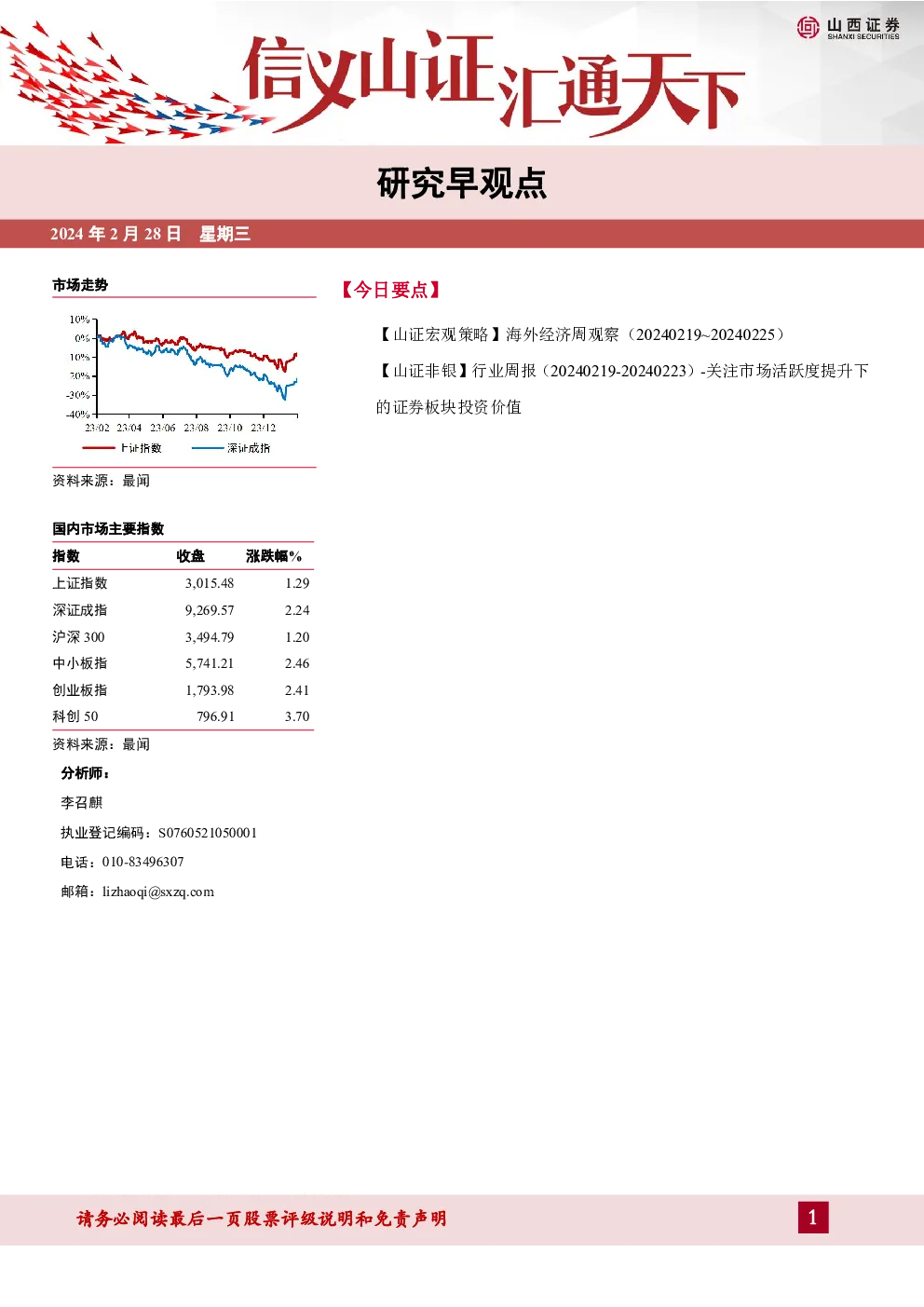The height and width of the screenshot is (1307, 924).
Task: Click the blue 深证成指 chart legend
Action: [x=231, y=448]
